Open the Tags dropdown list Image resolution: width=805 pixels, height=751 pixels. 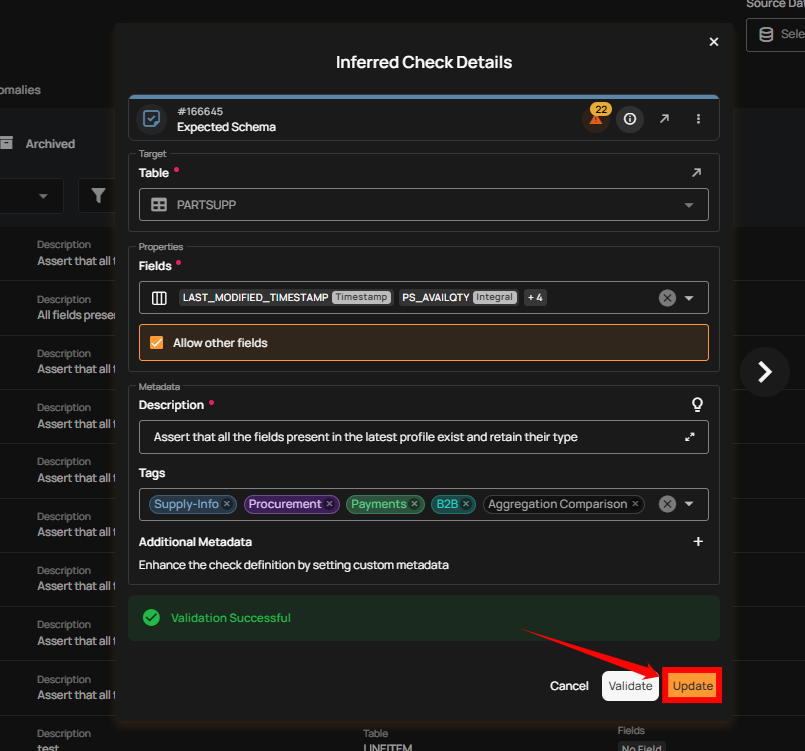pos(688,504)
